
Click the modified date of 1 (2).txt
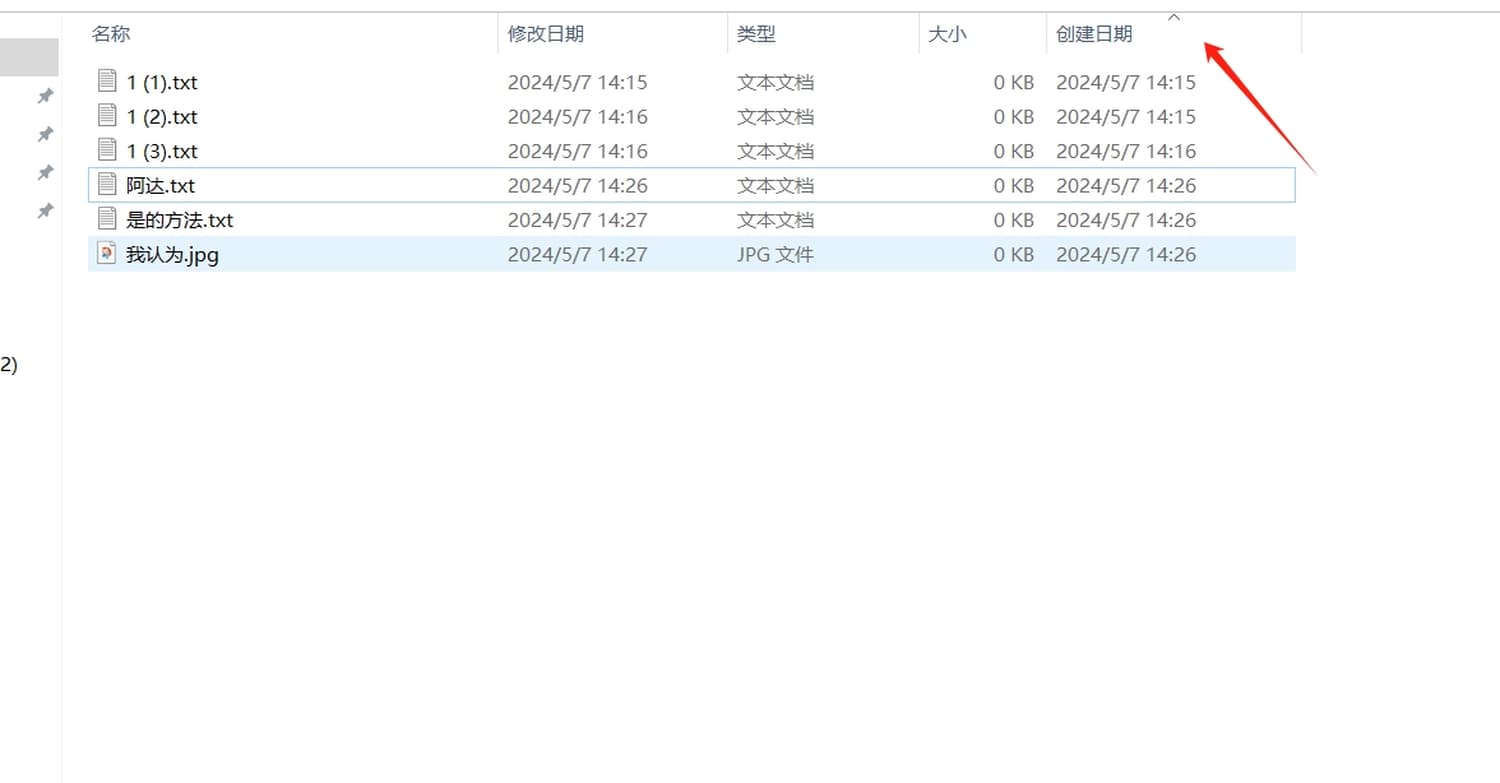click(577, 117)
